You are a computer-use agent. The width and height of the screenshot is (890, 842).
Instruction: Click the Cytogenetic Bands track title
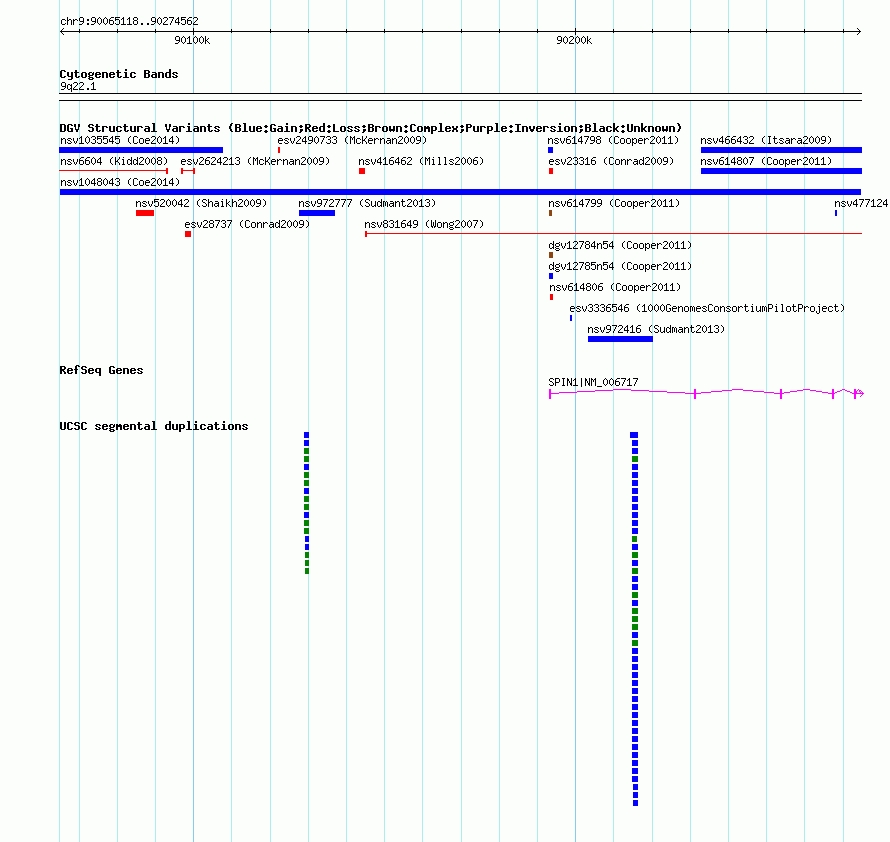tap(119, 74)
